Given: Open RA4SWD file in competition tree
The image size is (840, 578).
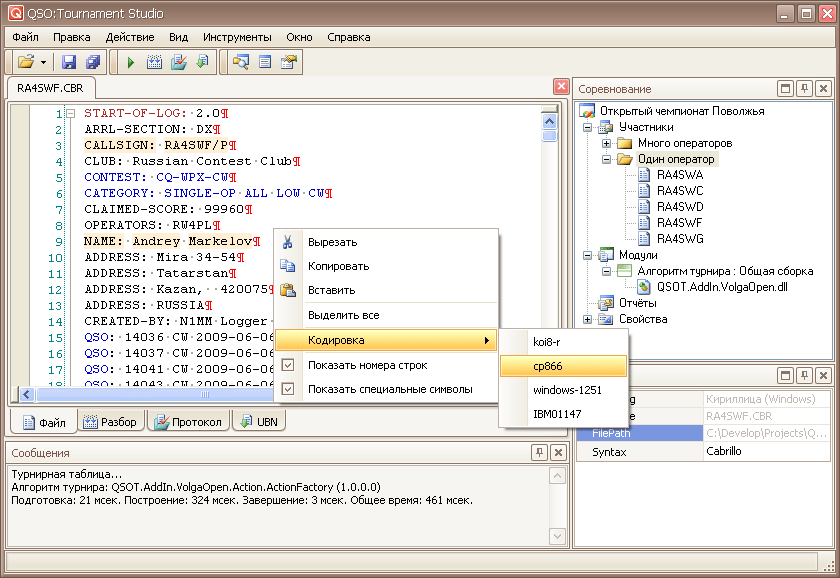Looking at the screenshot, I should (x=679, y=207).
